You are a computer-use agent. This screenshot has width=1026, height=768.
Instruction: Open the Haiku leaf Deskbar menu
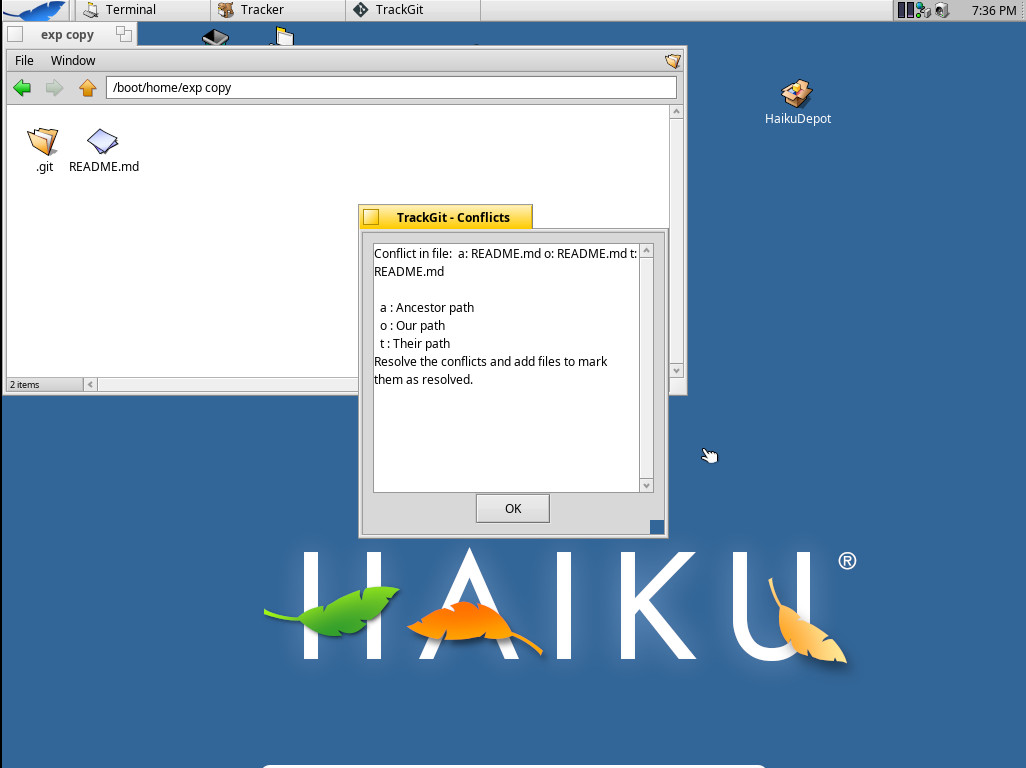click(35, 10)
